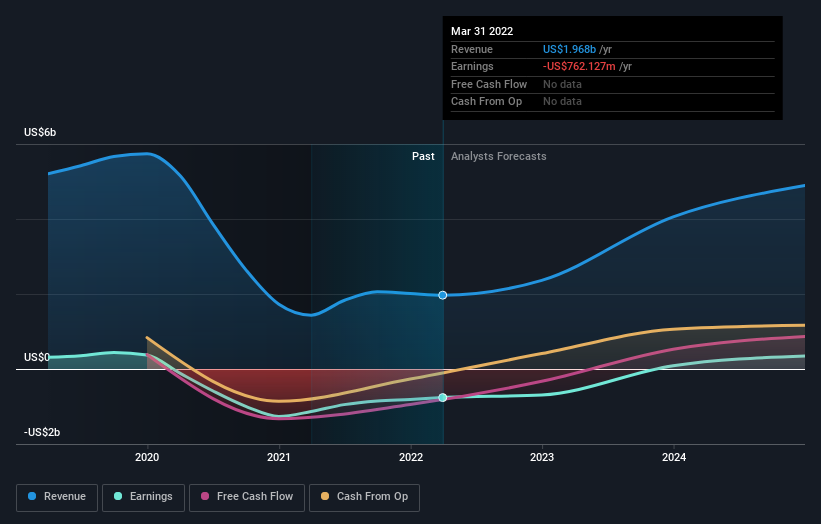Viewport: 821px width, 524px height.
Task: Click the 2022 x-axis label
Action: [x=411, y=457]
